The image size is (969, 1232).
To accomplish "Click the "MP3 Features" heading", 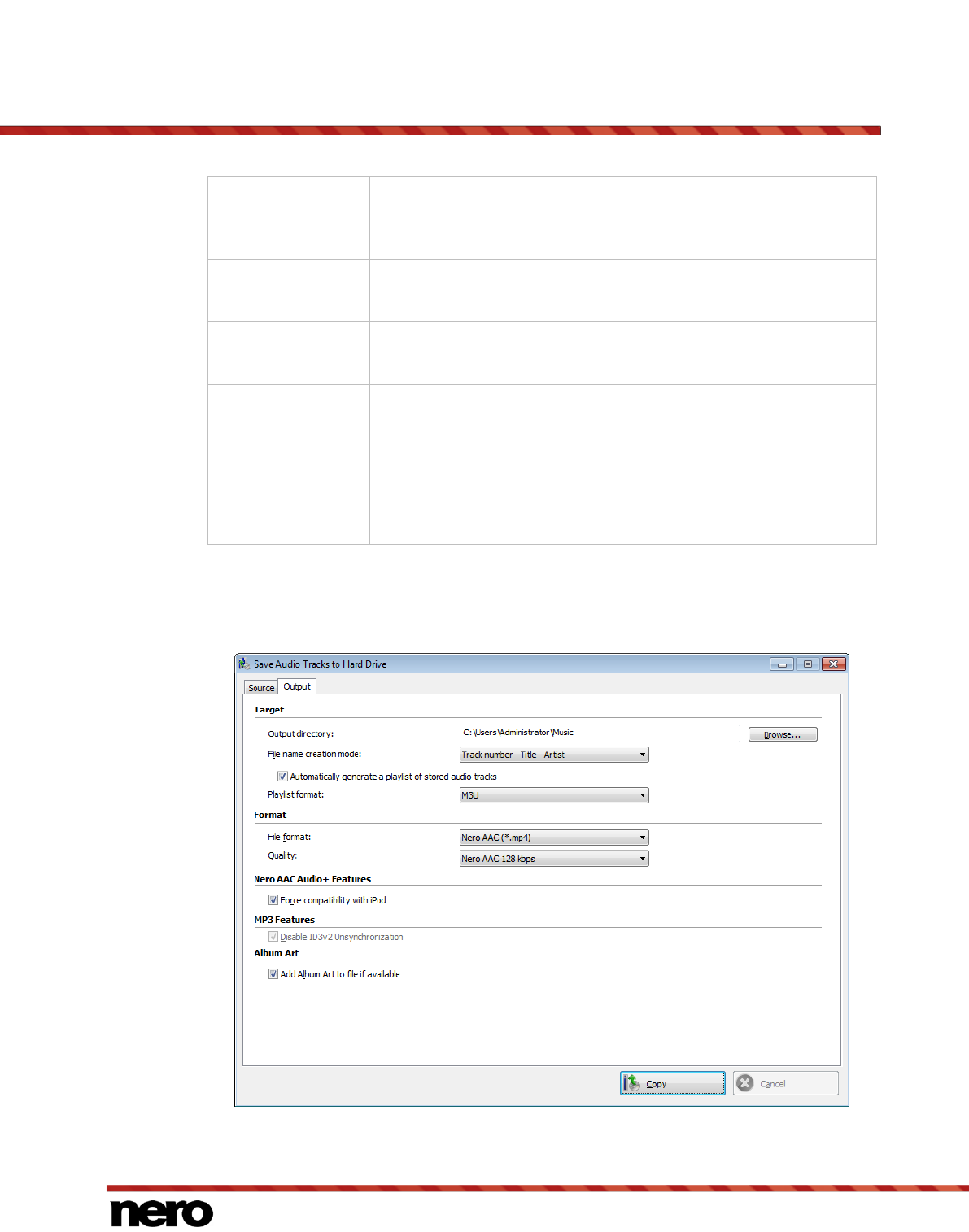I will click(x=284, y=920).
